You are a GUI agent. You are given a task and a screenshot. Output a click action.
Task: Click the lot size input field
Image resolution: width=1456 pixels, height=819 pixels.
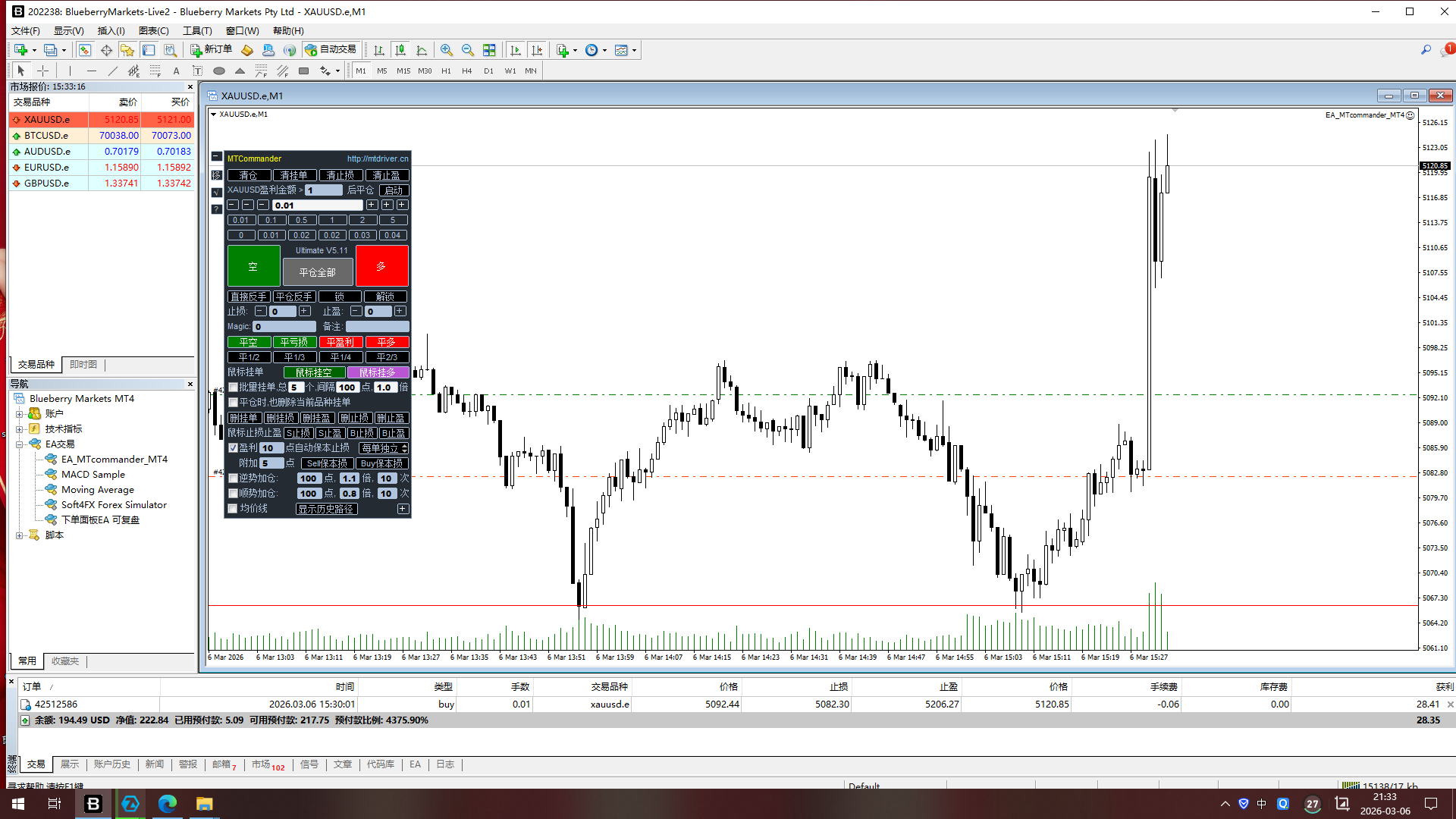(x=317, y=206)
